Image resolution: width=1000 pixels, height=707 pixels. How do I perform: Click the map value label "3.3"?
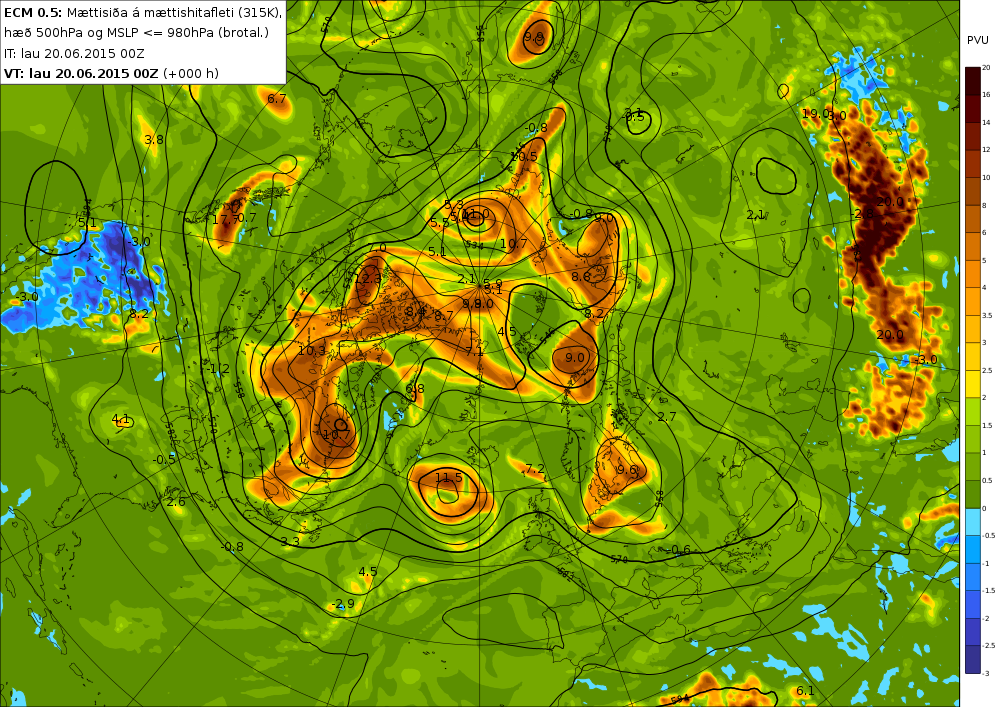click(x=290, y=541)
